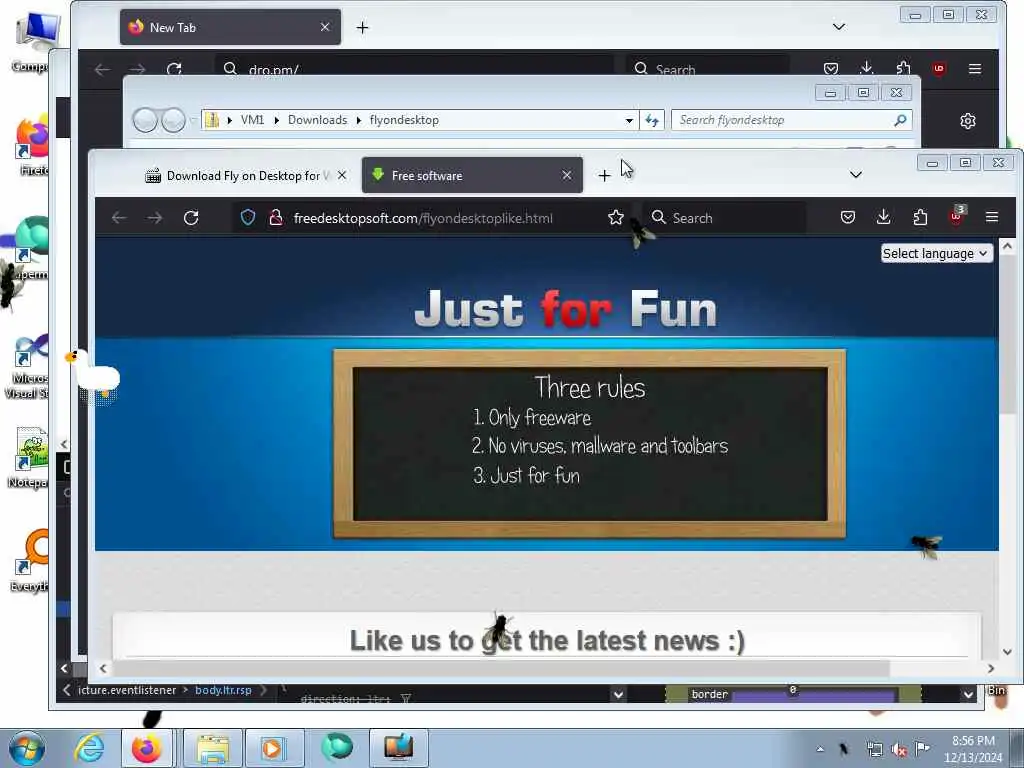Image resolution: width=1024 pixels, height=768 pixels.
Task: Open Downloads panel in the front Firefox window
Action: 884,217
